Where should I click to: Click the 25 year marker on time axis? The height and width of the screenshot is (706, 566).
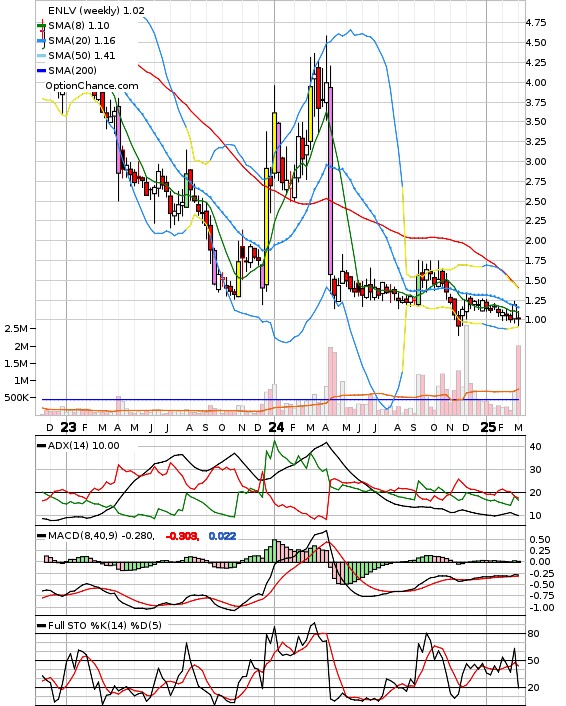click(488, 427)
